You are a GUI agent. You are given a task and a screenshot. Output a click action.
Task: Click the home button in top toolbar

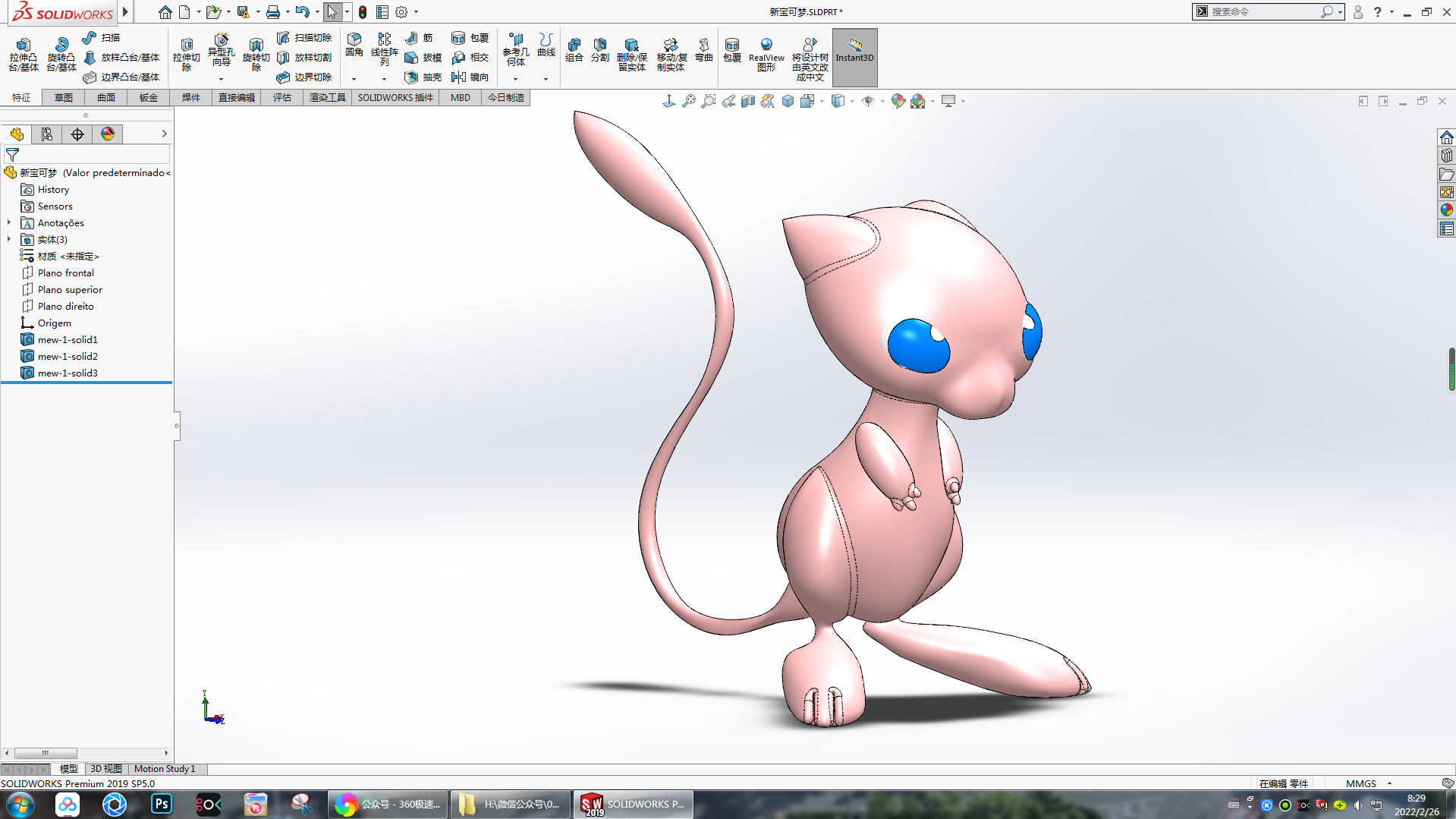(165, 12)
